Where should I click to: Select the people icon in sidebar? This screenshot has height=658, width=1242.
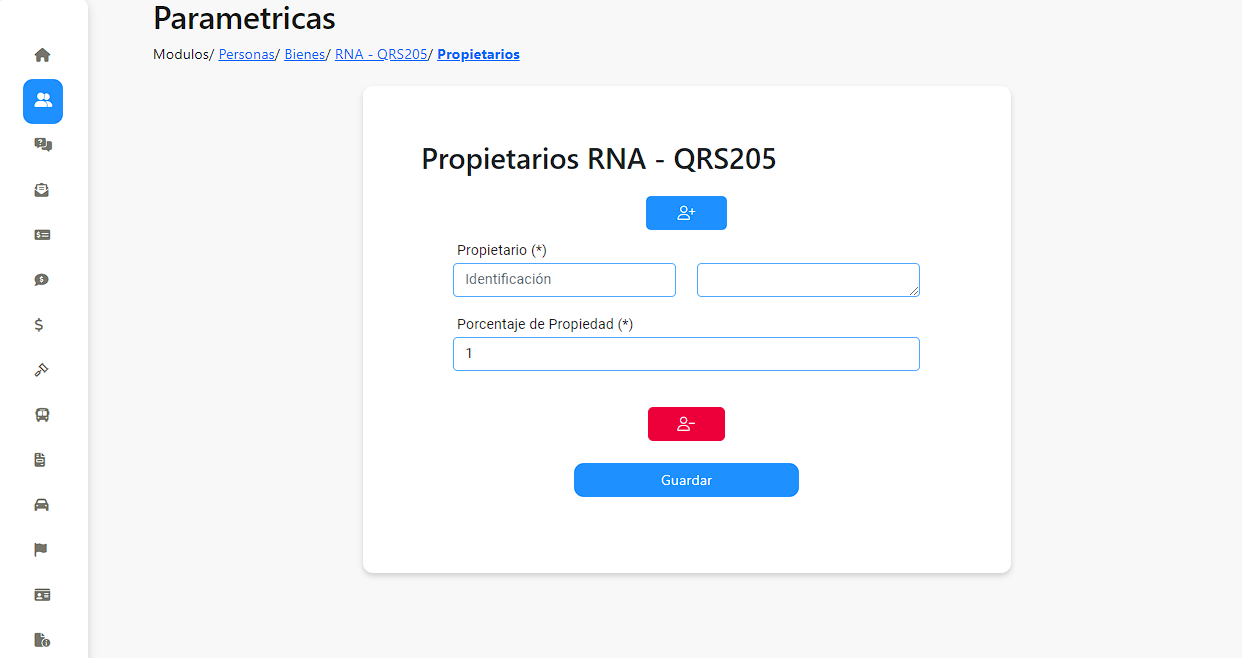click(43, 101)
